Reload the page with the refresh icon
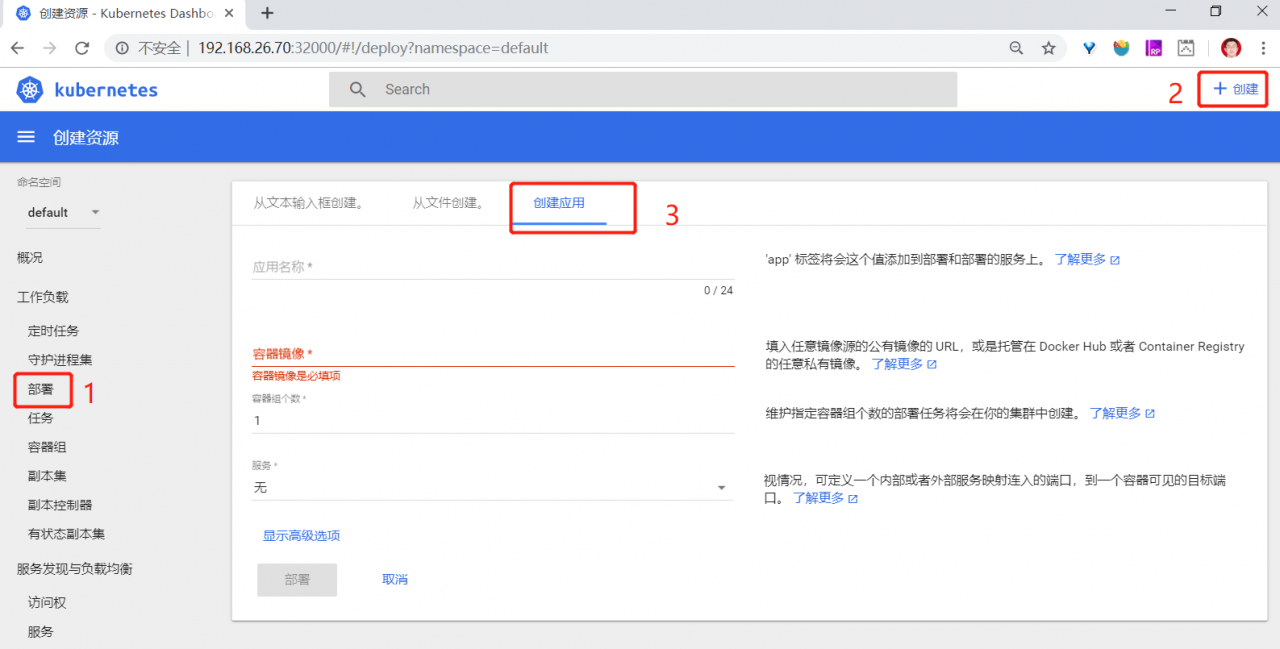 tap(82, 48)
